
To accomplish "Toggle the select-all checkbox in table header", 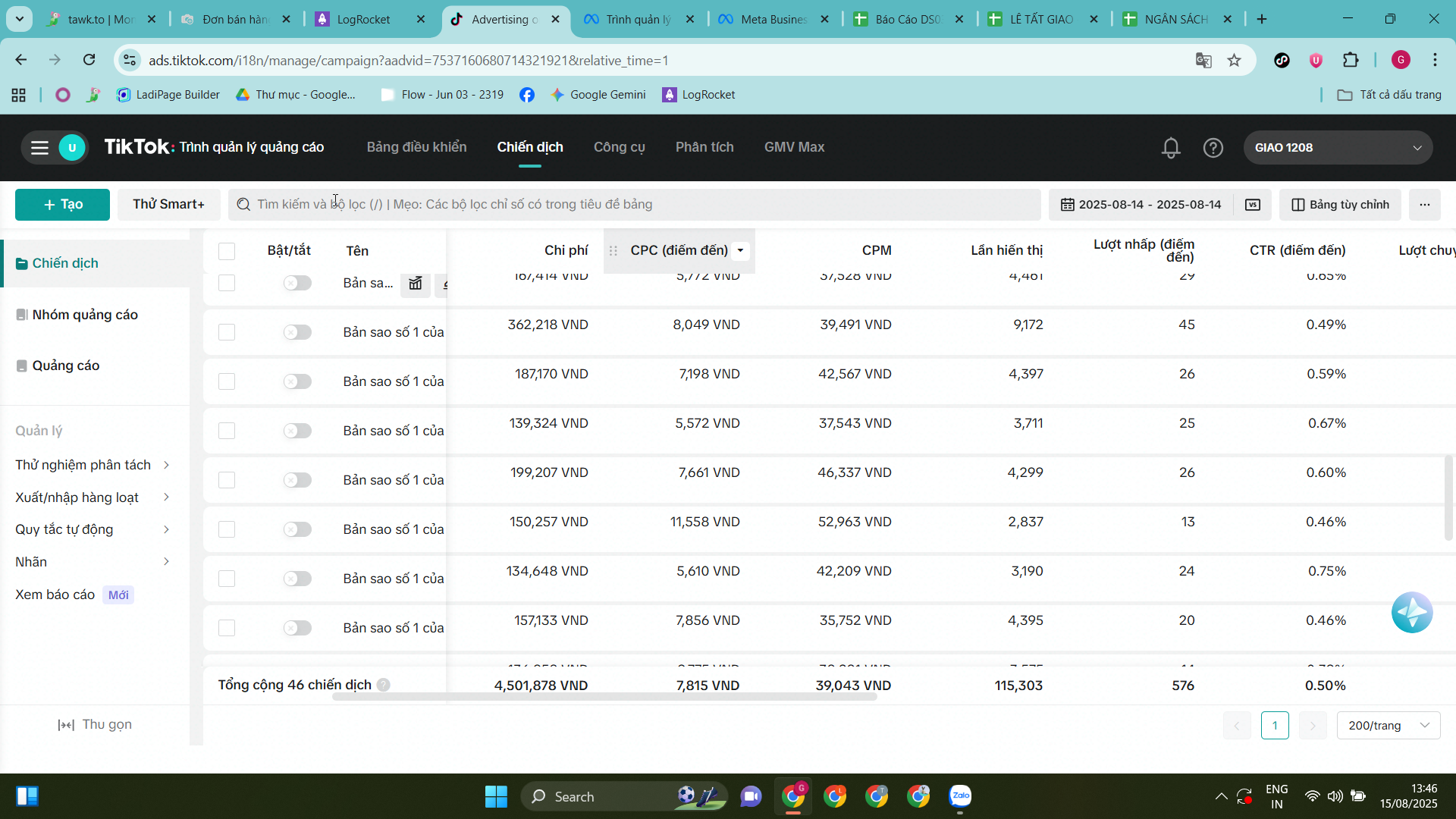I will (x=227, y=251).
